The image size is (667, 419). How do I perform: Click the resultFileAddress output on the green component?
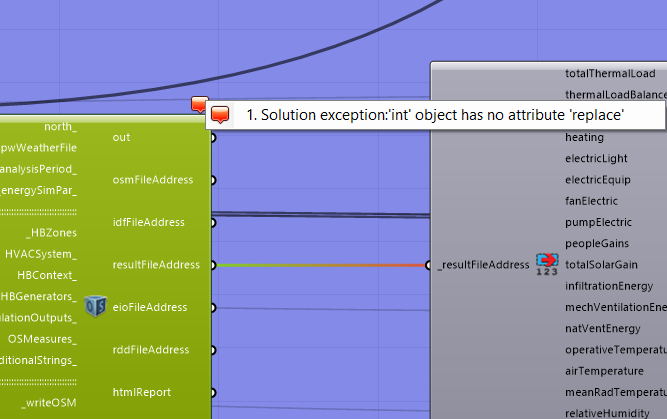point(156,265)
